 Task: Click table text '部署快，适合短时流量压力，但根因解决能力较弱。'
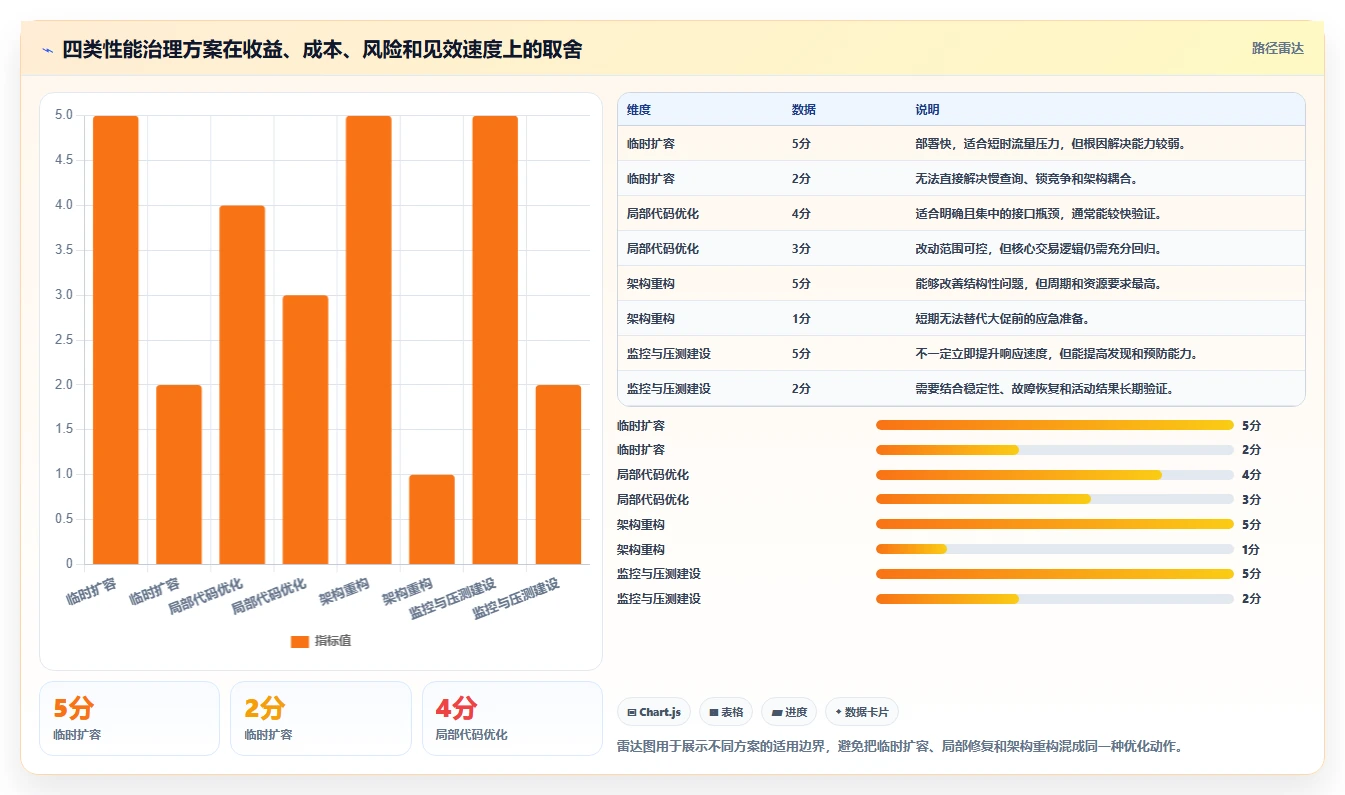point(1050,144)
